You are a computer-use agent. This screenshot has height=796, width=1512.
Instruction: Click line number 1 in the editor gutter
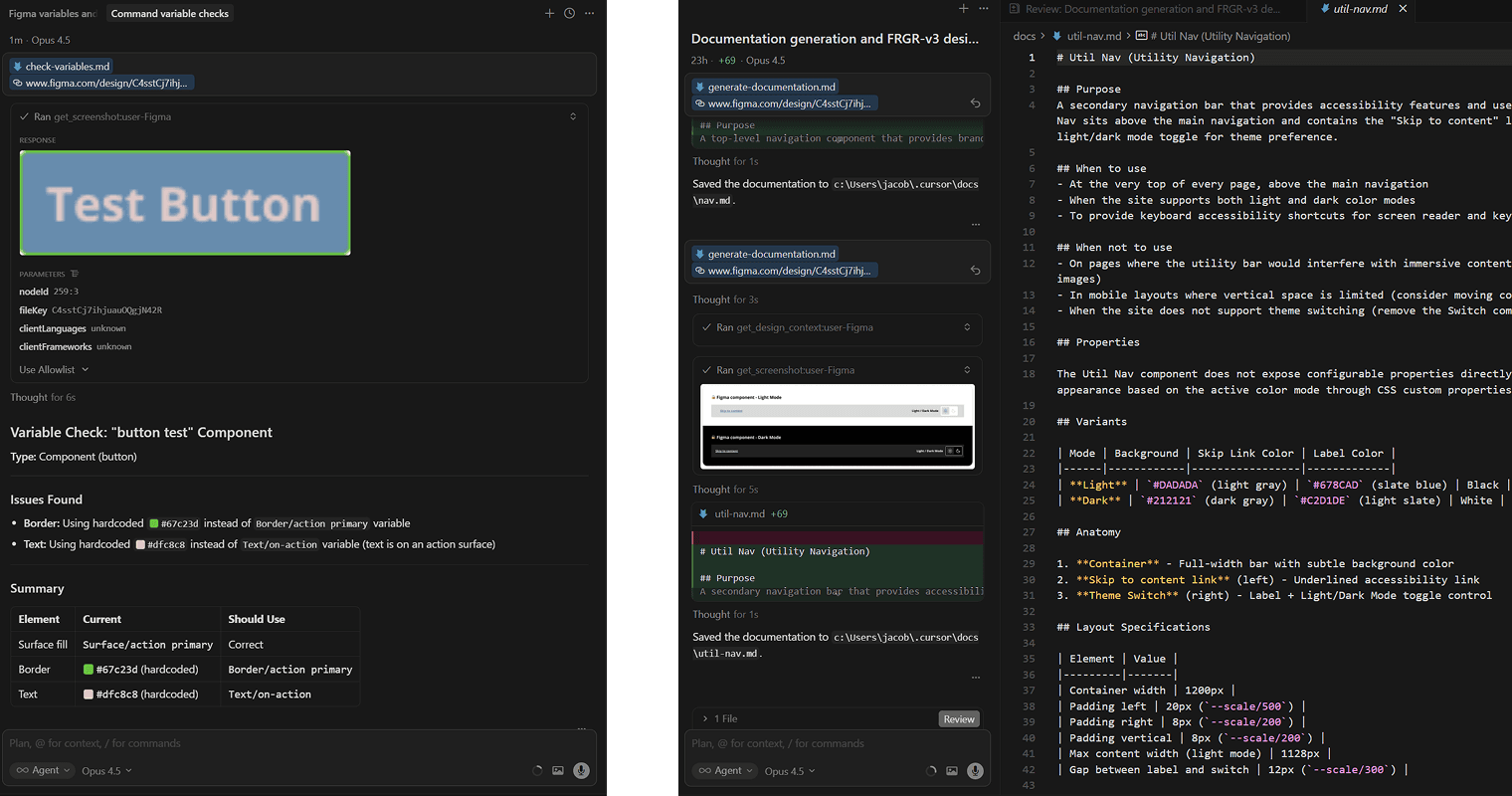coord(1032,58)
